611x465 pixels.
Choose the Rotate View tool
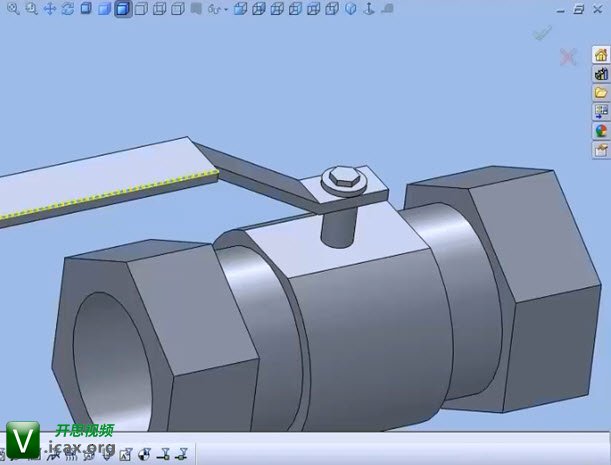pos(68,9)
